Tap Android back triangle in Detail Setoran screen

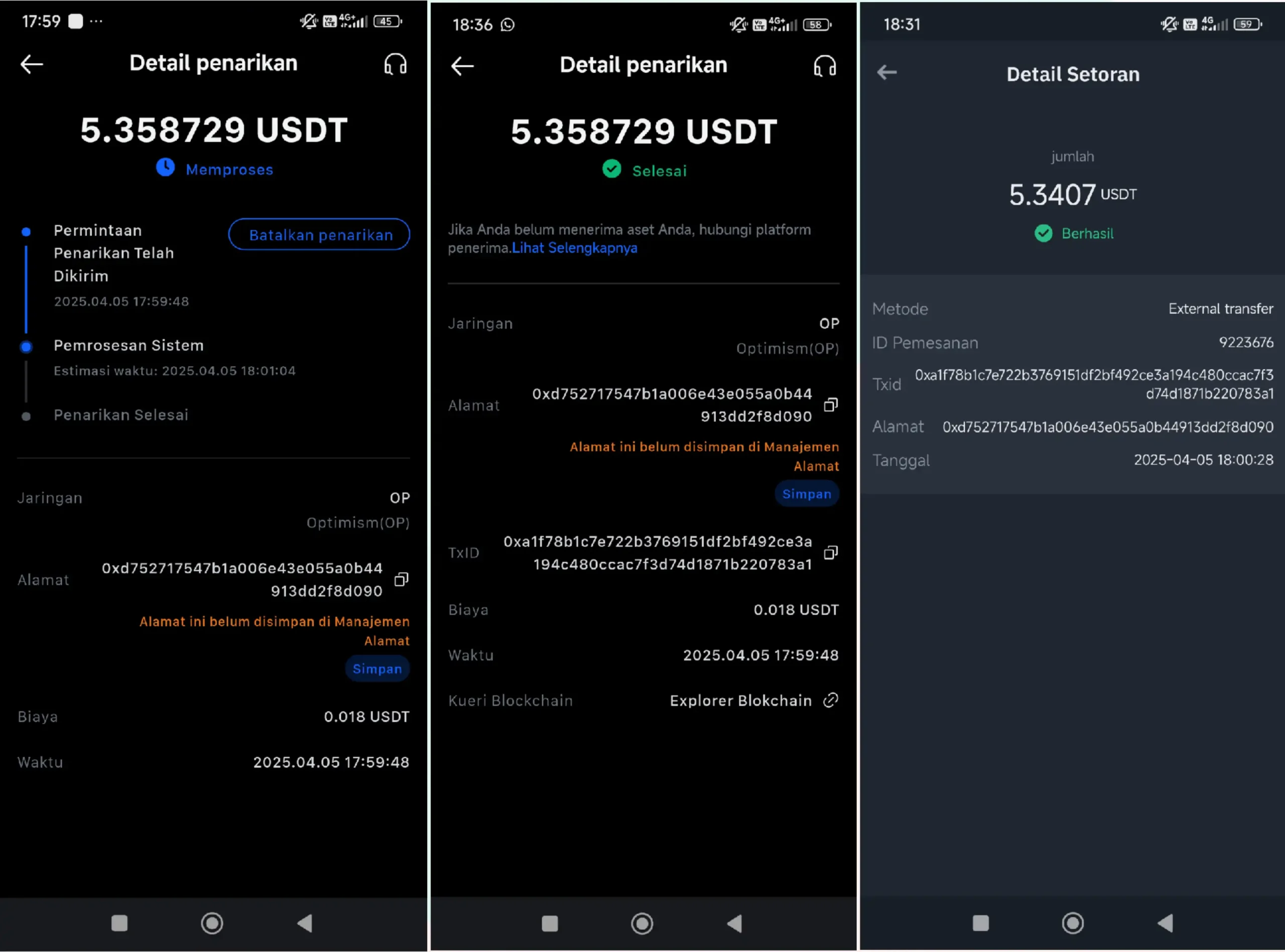[x=1165, y=923]
